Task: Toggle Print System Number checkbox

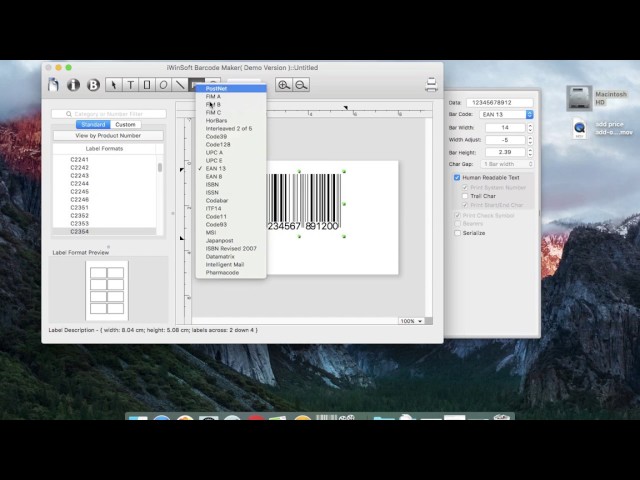Action: point(465,188)
